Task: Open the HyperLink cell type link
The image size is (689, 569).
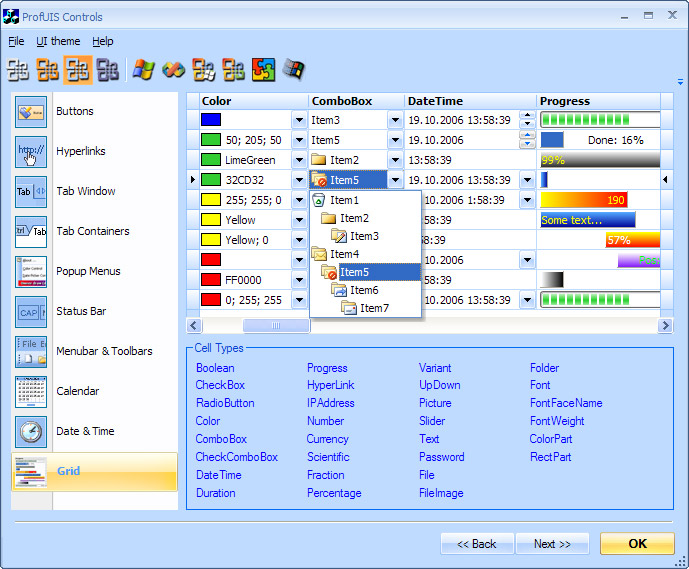Action: (330, 385)
